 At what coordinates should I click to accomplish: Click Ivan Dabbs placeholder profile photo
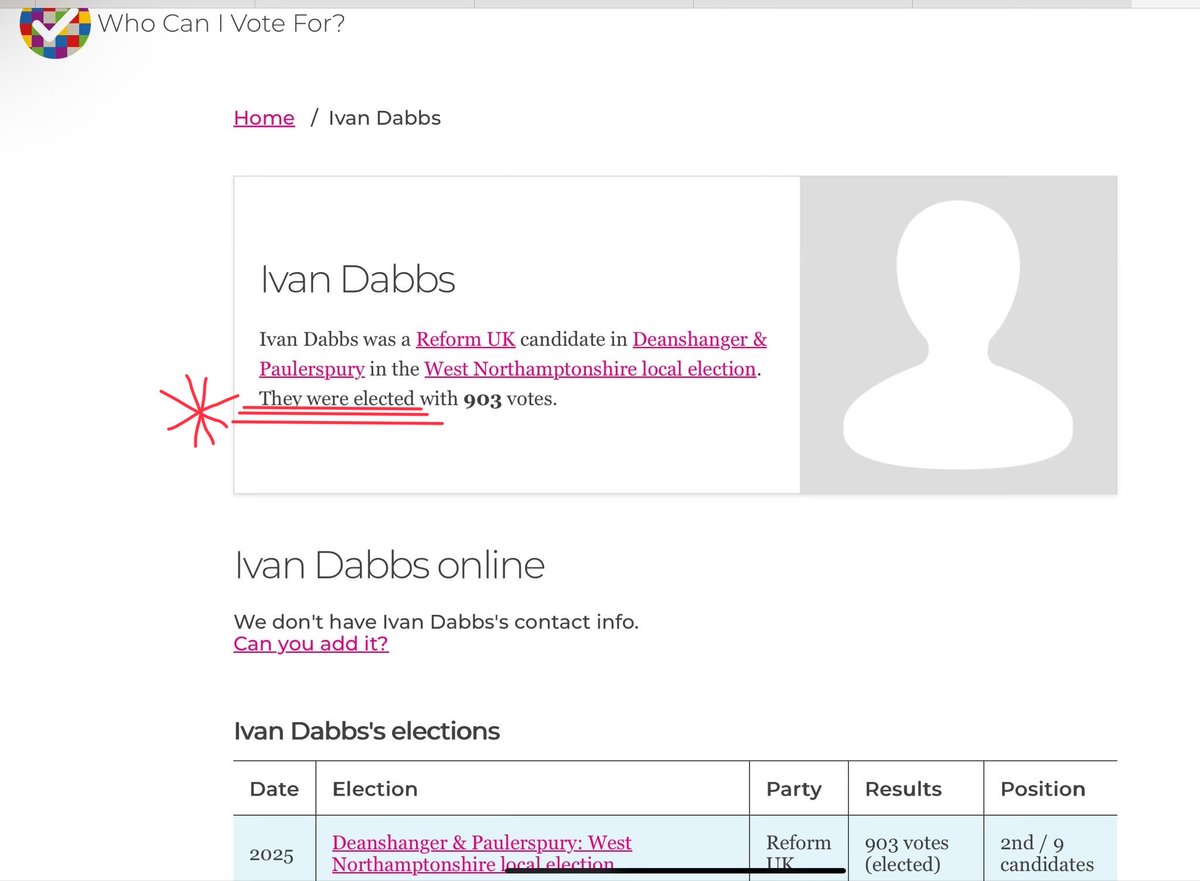tap(958, 335)
